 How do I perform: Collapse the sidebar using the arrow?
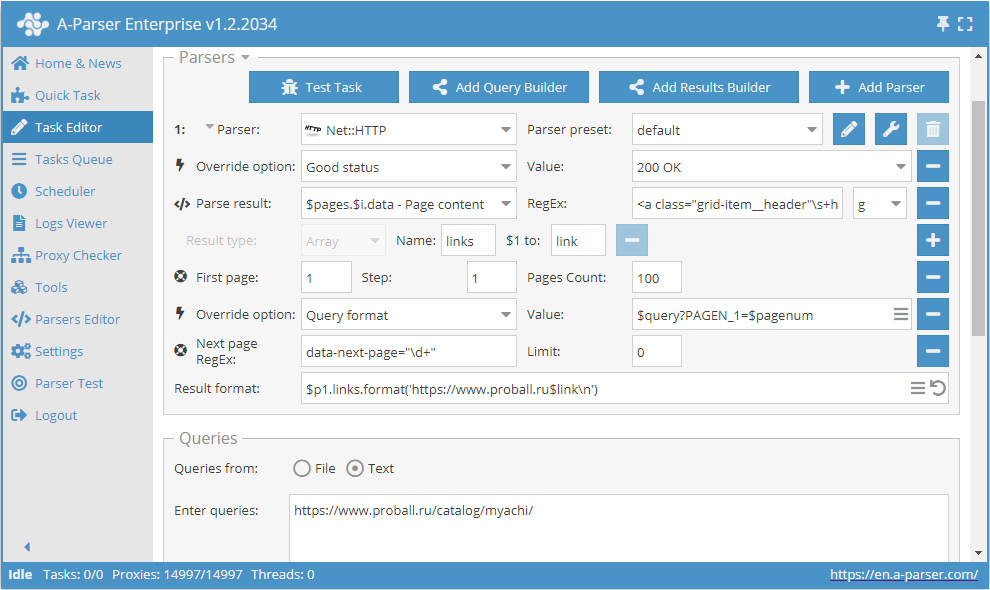pos(27,546)
